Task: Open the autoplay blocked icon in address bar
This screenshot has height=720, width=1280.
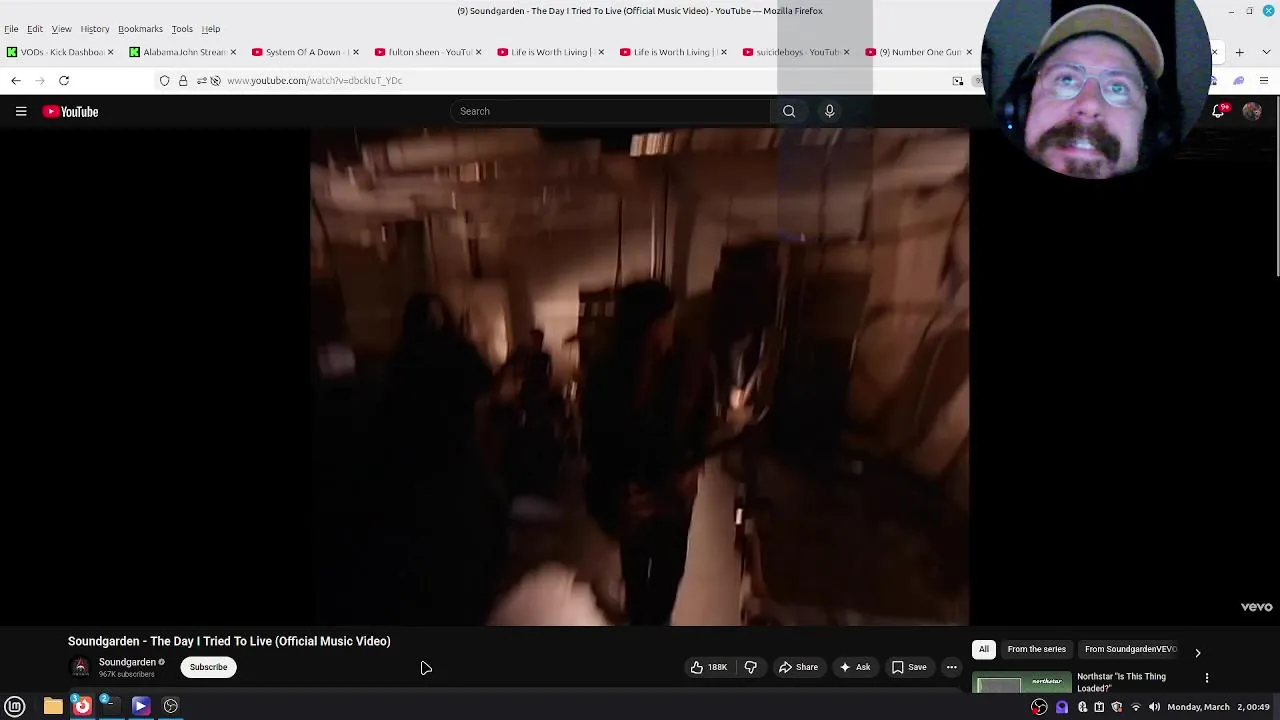Action: (215, 80)
